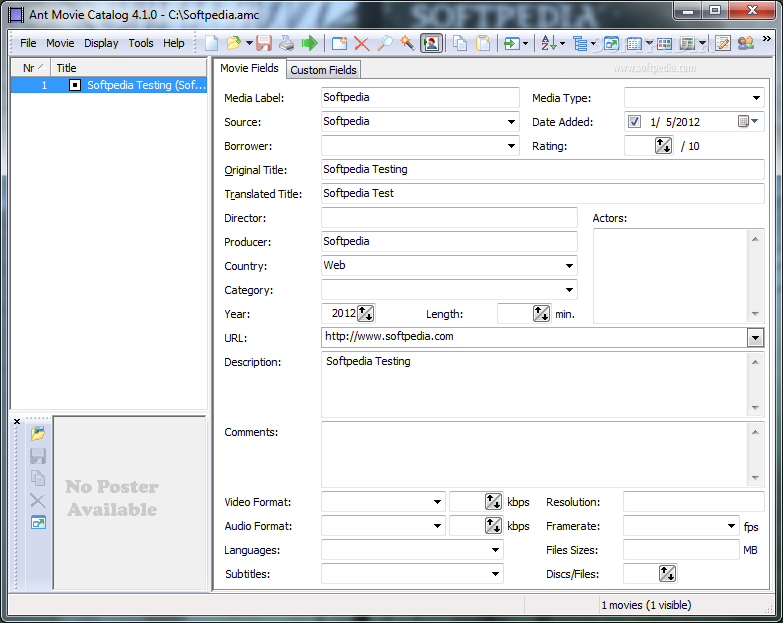
Task: Toggle checkbox of Softpedia Testing movie row
Action: tap(74, 85)
